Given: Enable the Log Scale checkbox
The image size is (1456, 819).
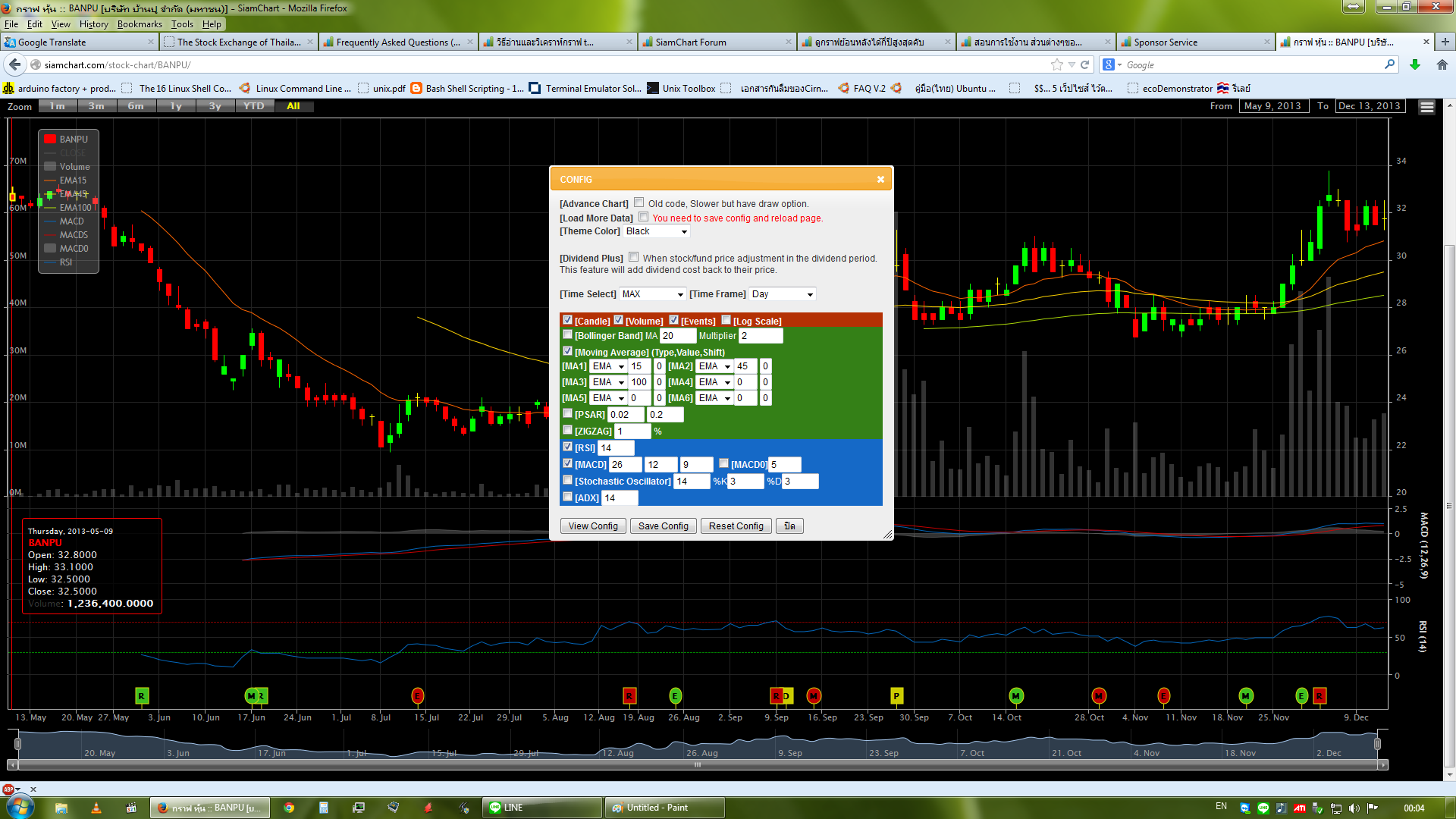Looking at the screenshot, I should point(726,320).
